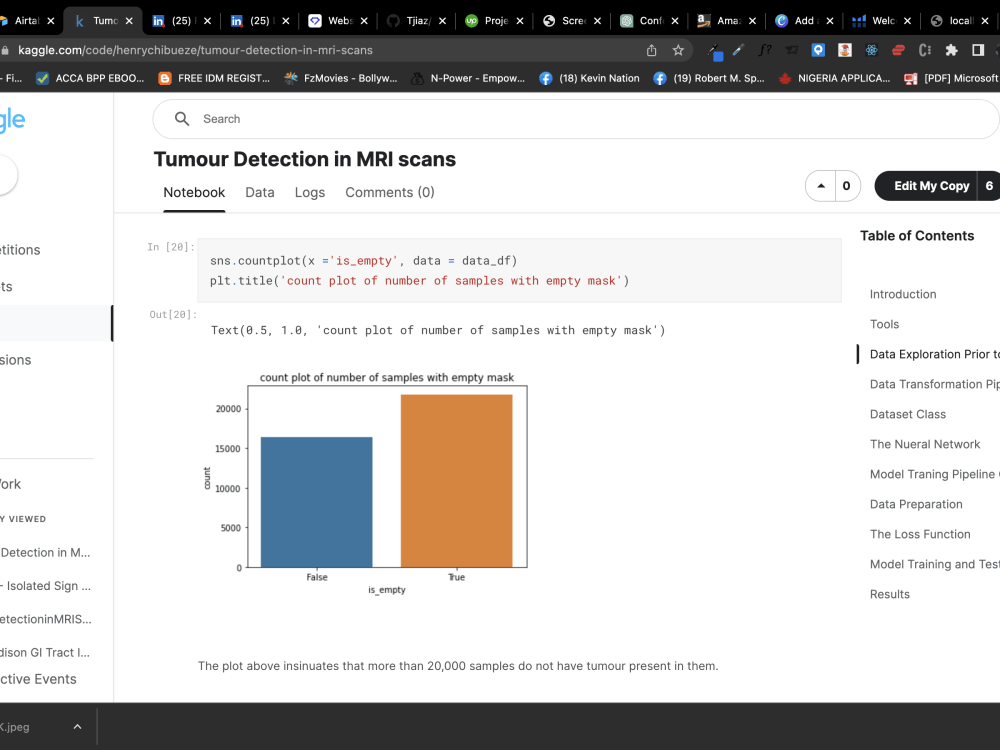This screenshot has height=750, width=1000.
Task: Open the color picker eyedropper extension
Action: [x=715, y=50]
